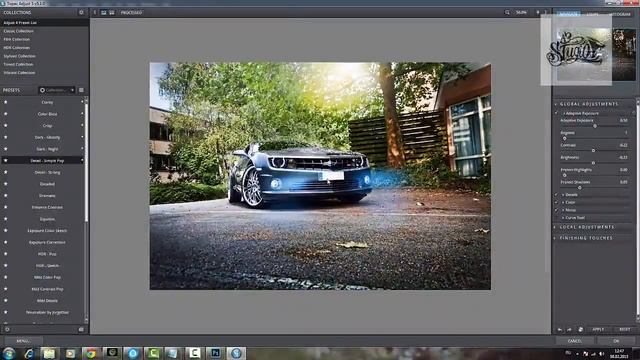Switch to Photoshop in the taskbar
This screenshot has width=640, height=360.
[215, 353]
